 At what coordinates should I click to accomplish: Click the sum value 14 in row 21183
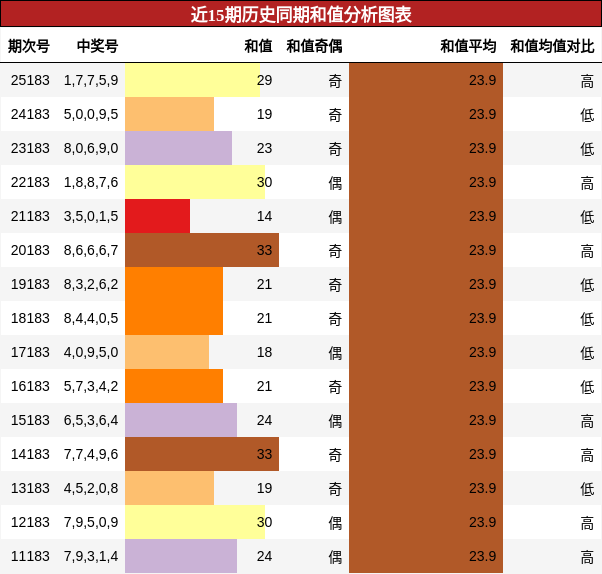click(x=265, y=216)
